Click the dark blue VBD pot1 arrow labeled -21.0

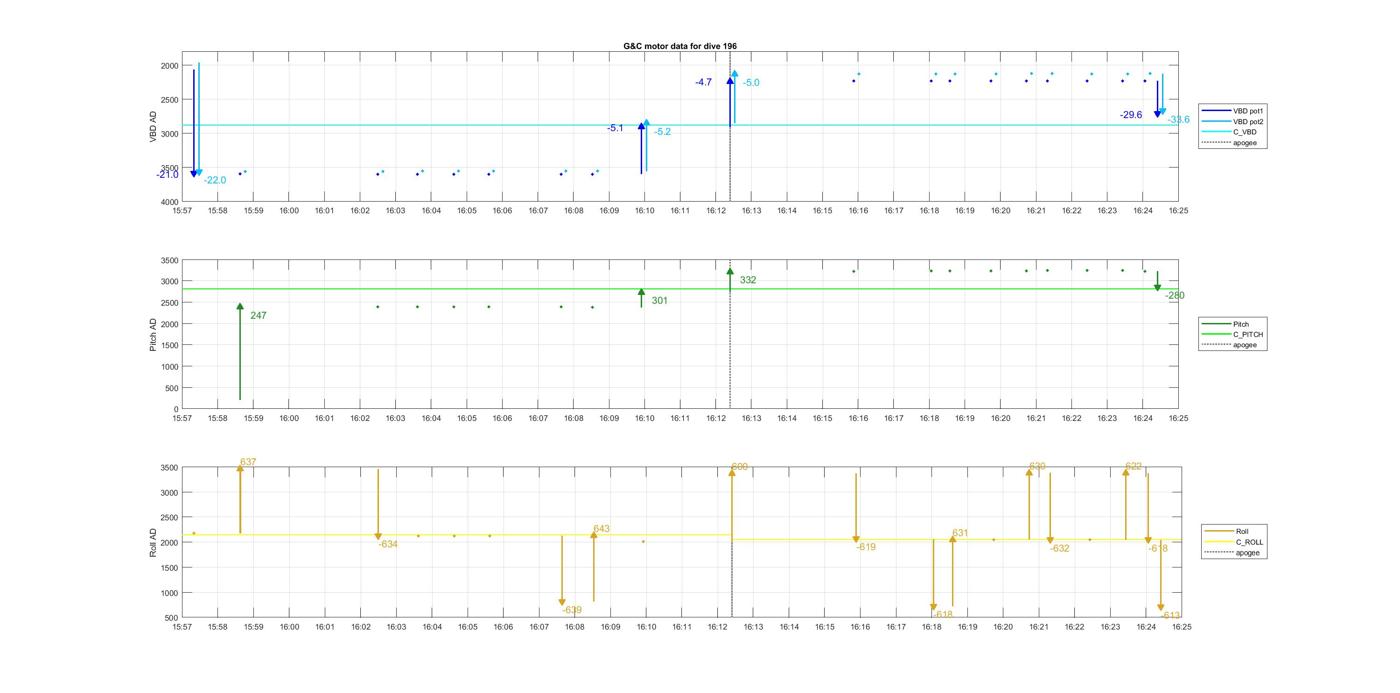194,123
